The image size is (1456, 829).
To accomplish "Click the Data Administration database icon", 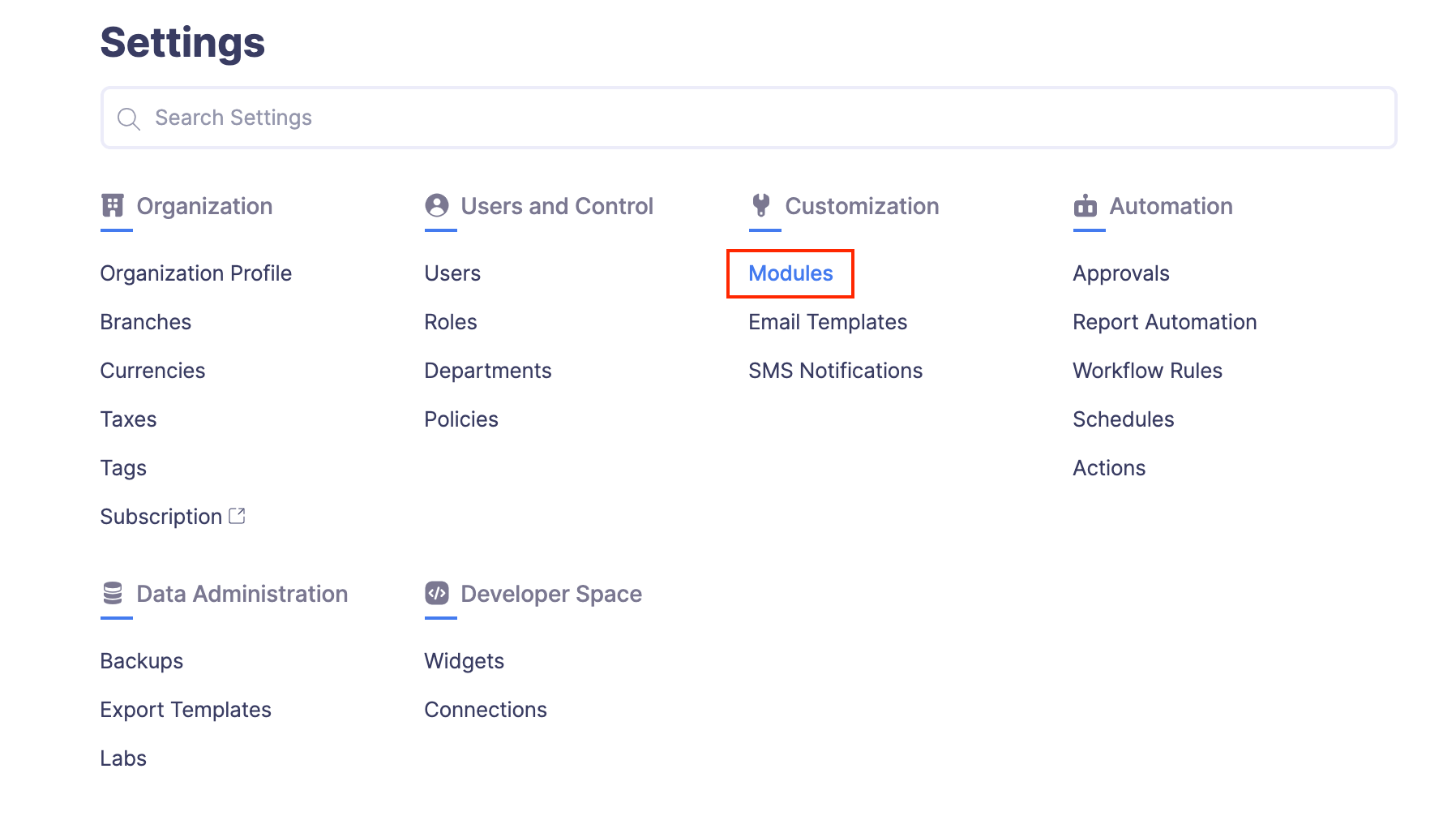I will [x=113, y=594].
